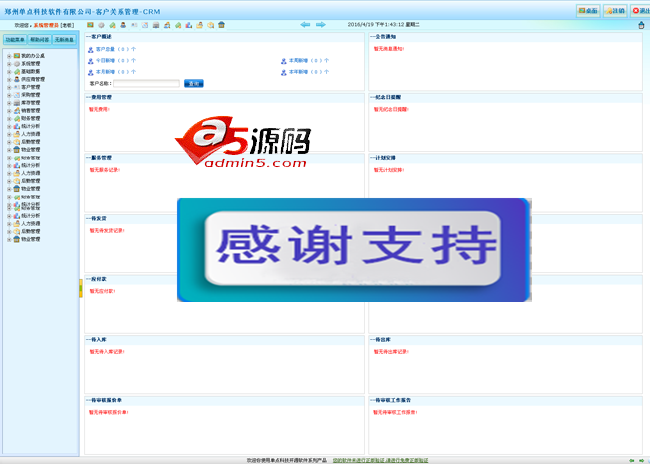Expand the 供应商管理 tree node
This screenshot has height=464, width=650.
[x=9, y=79]
